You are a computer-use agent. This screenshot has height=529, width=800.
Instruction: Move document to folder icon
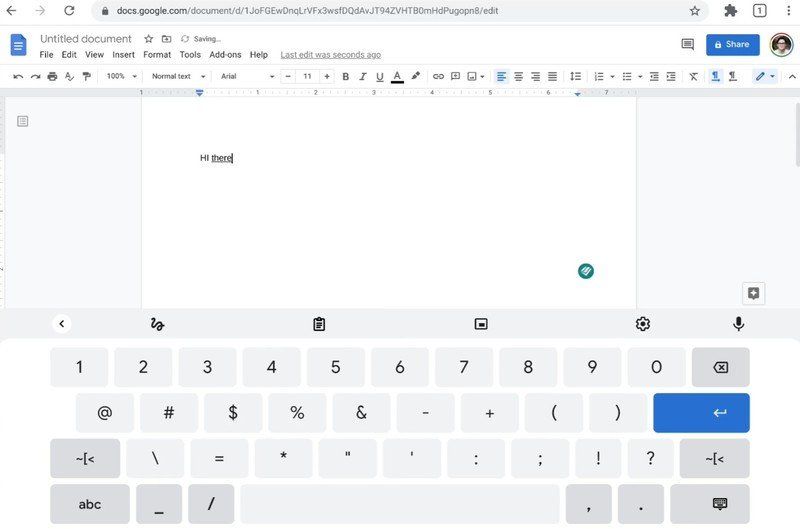(x=166, y=39)
